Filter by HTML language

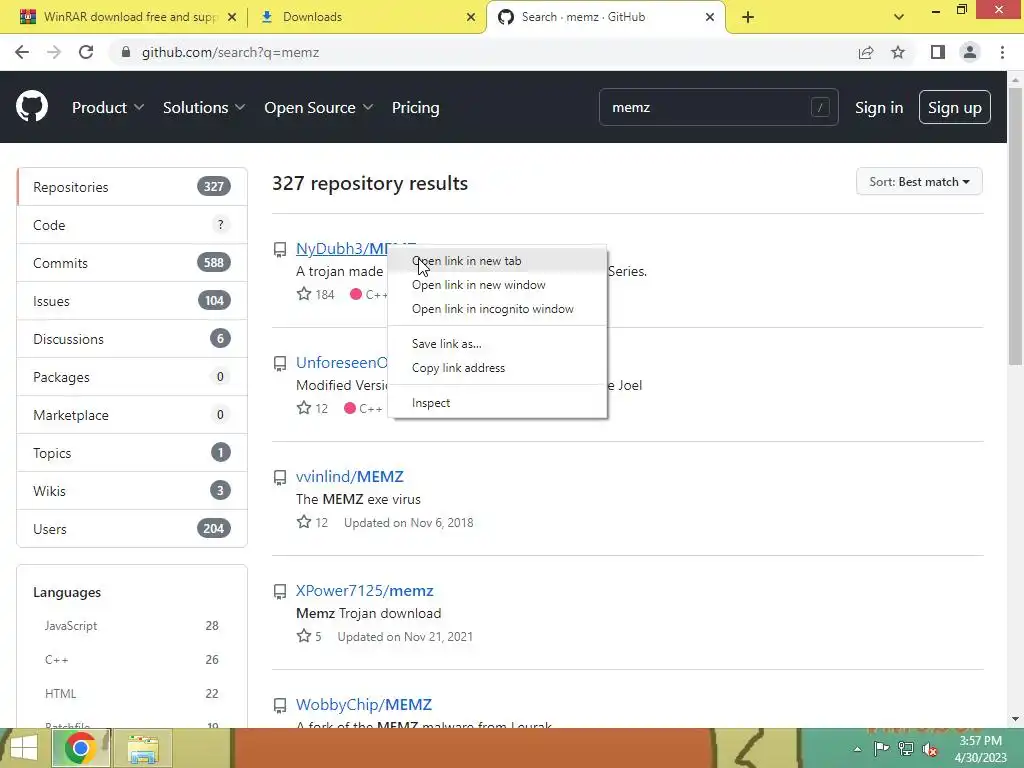(x=131, y=694)
